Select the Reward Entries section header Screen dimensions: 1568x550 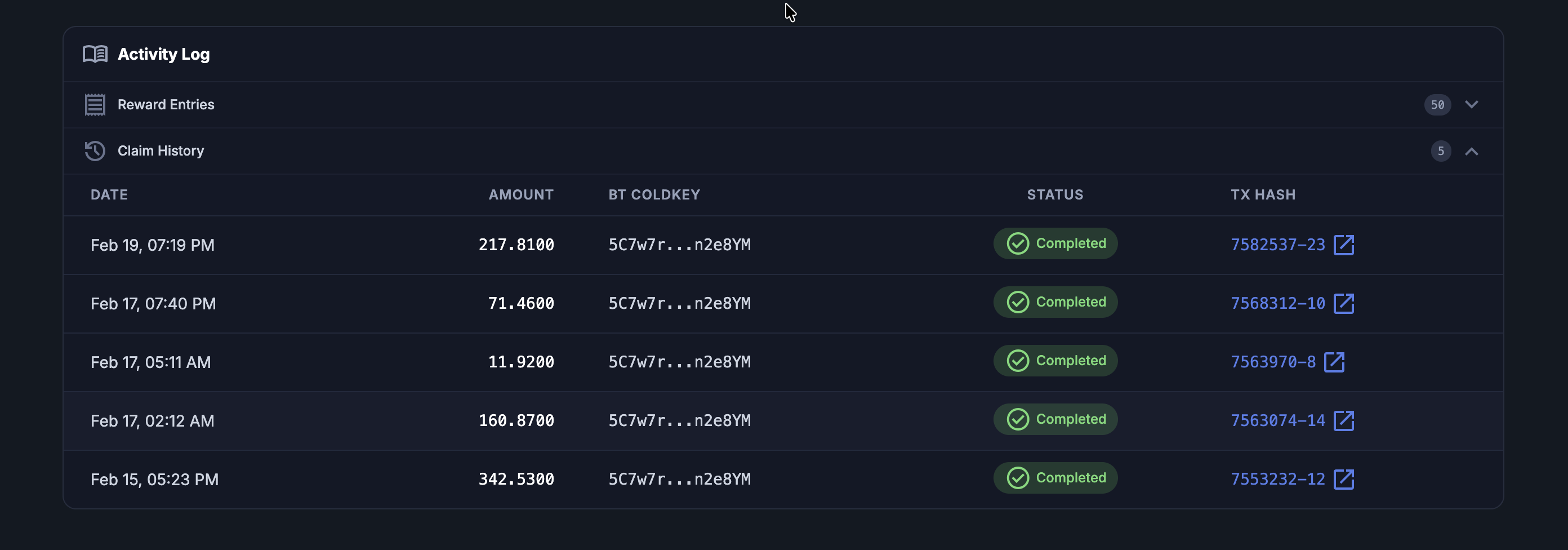pyautogui.click(x=166, y=104)
